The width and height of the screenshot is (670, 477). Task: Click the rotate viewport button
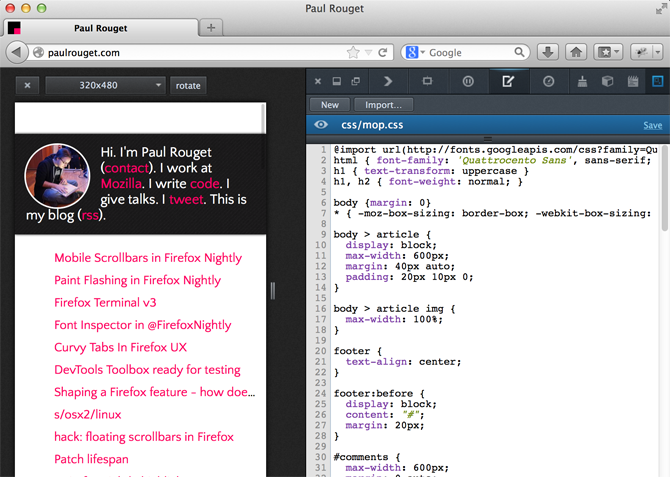[188, 85]
